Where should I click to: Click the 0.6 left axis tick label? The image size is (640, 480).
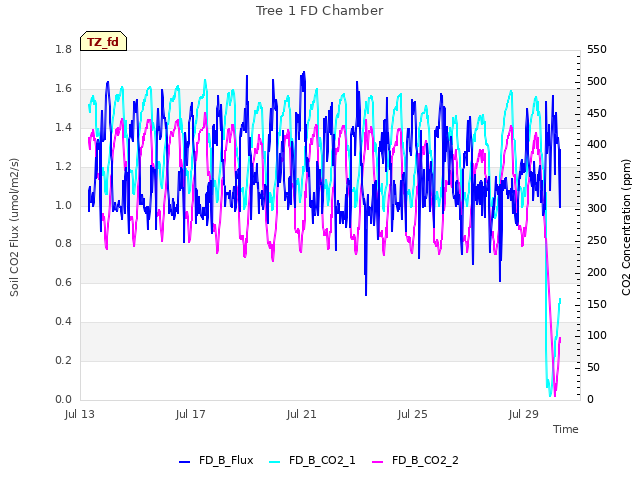coord(64,282)
